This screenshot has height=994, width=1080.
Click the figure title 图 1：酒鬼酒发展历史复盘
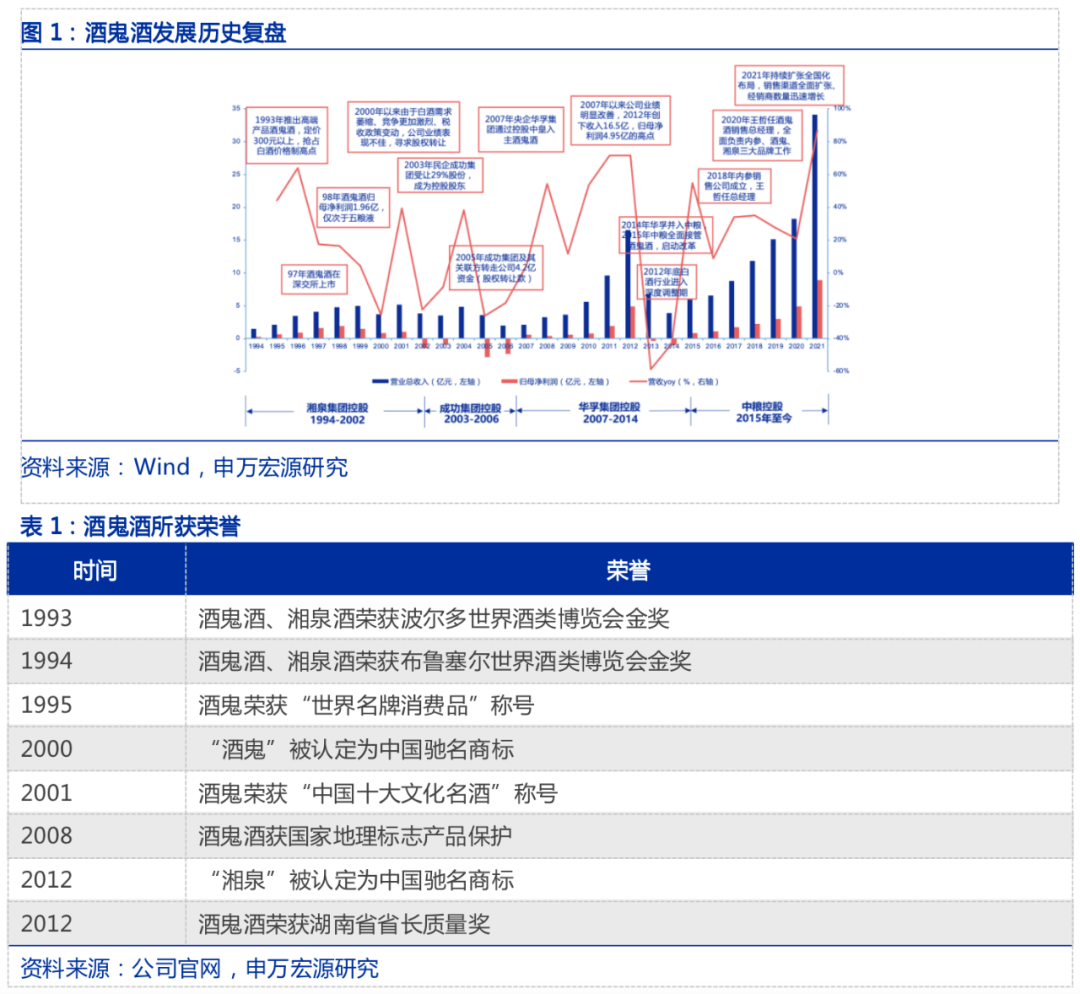point(154,32)
